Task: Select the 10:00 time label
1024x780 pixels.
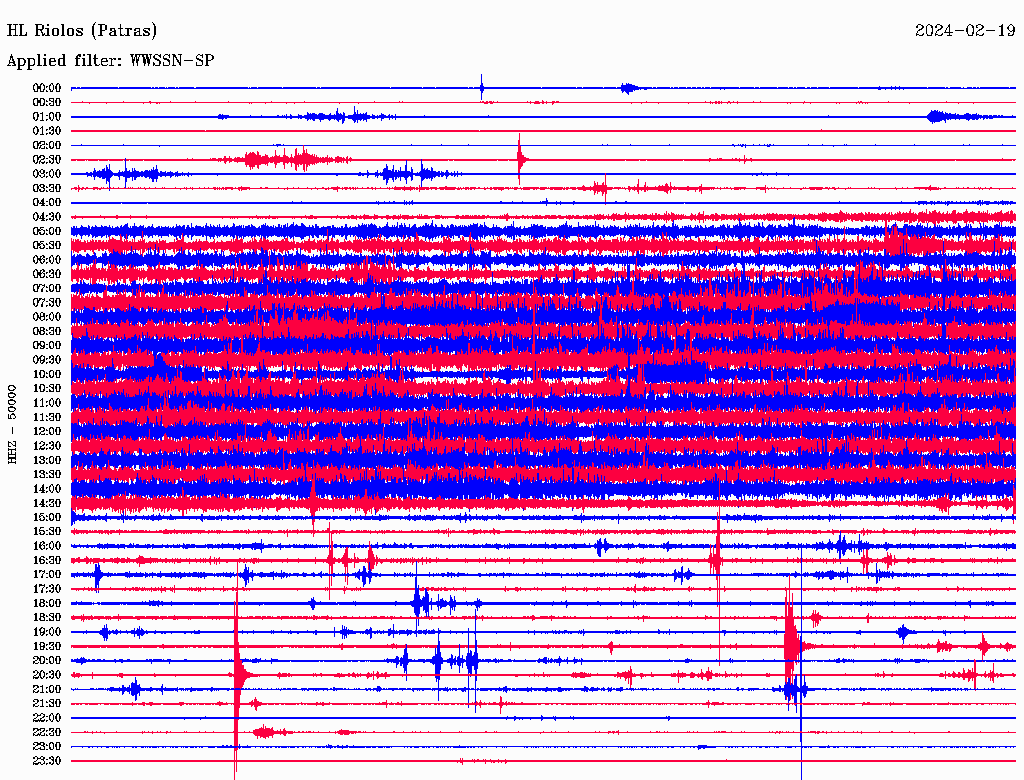Action: pos(47,374)
